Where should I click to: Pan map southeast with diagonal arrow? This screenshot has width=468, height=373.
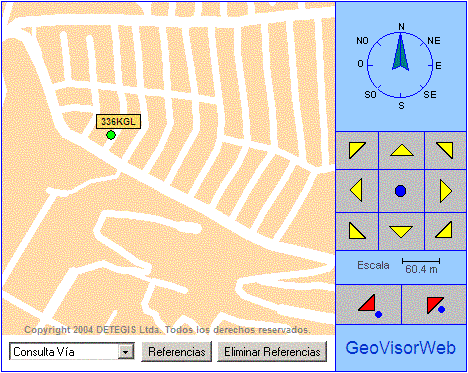446,232
